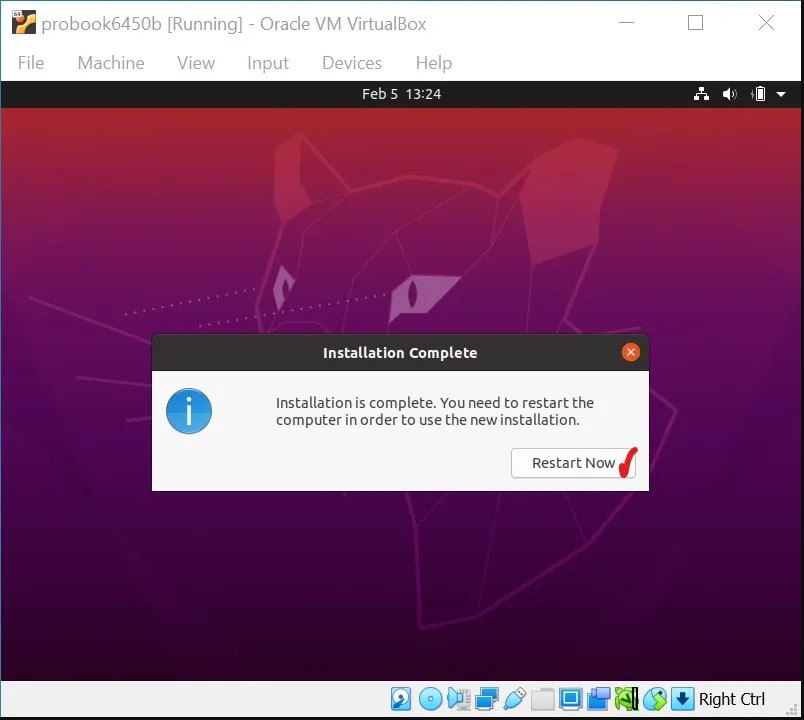Image resolution: width=804 pixels, height=720 pixels.
Task: Open the Input menu
Action: 267,62
